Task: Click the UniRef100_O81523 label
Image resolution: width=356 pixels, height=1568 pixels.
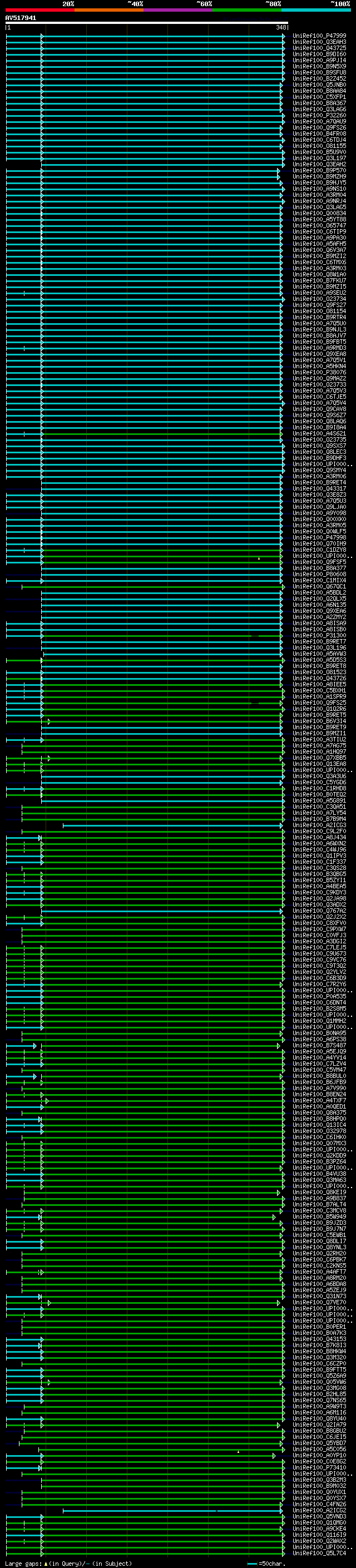Action: coord(319,672)
